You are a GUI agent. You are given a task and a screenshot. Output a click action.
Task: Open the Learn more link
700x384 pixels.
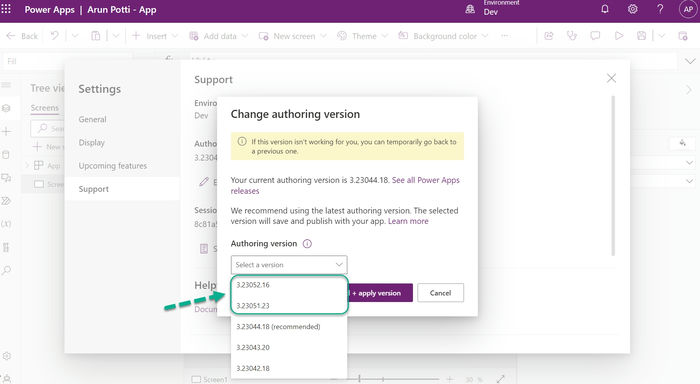point(408,221)
